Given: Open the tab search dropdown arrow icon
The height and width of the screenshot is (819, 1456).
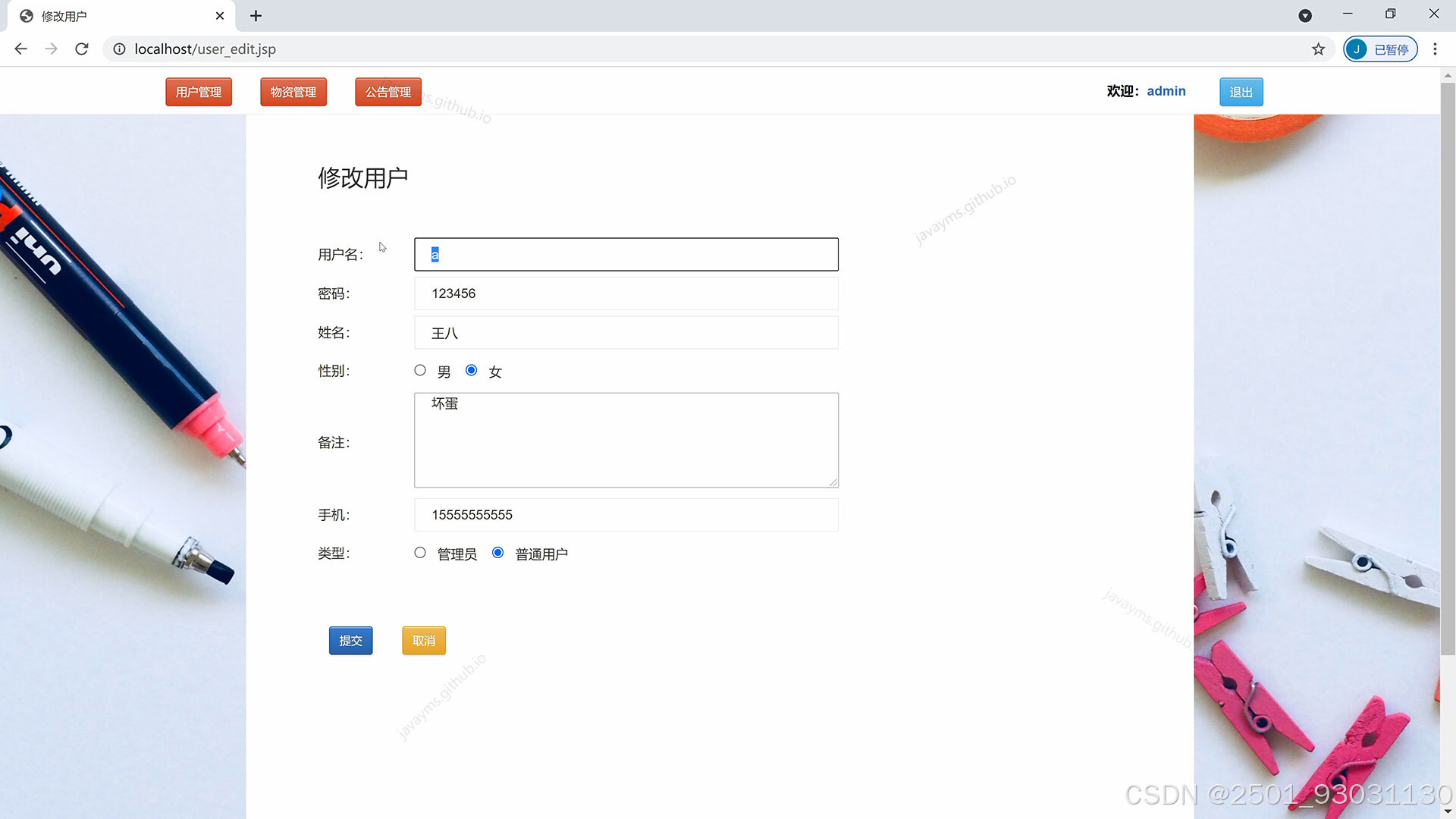Looking at the screenshot, I should [x=1305, y=16].
